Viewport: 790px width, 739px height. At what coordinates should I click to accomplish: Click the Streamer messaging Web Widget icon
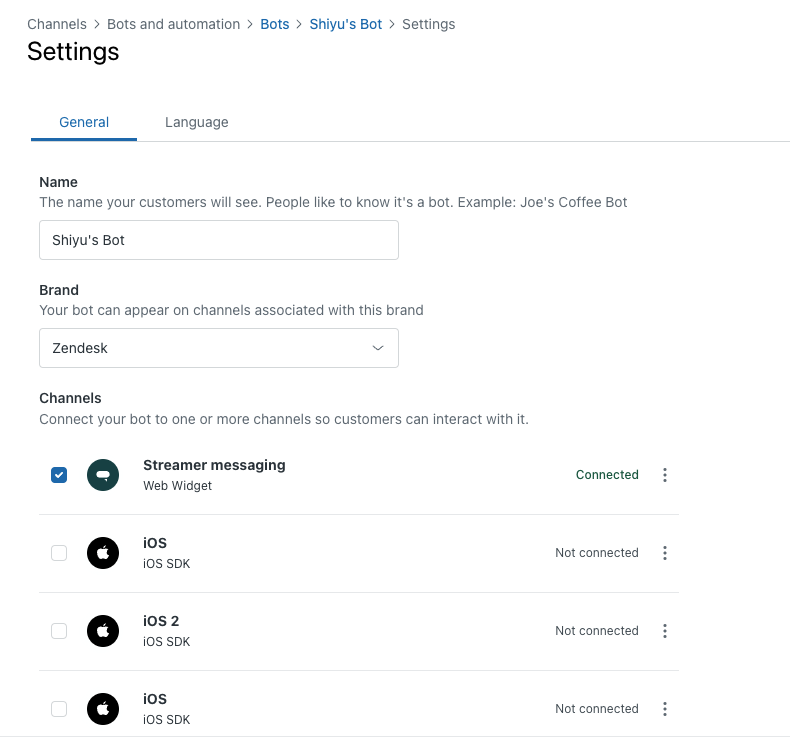[x=103, y=475]
